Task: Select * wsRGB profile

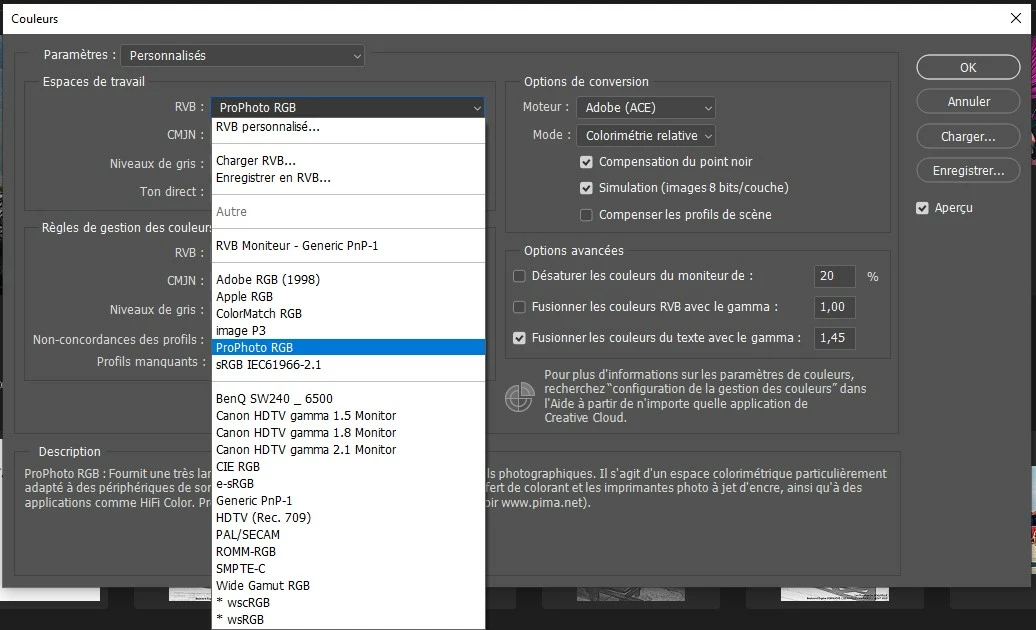Action: click(348, 619)
